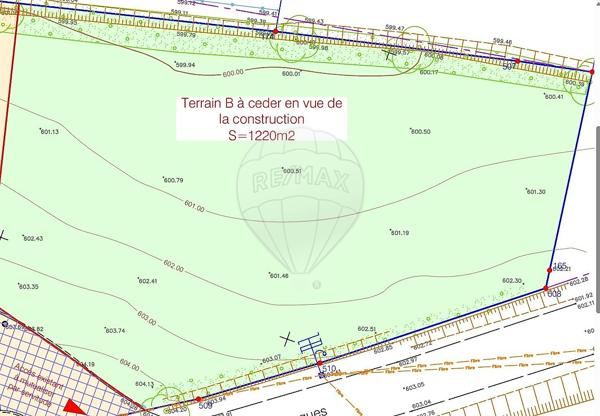Click the 602.41 spot height label
The height and width of the screenshot is (416, 600).
(x=148, y=281)
